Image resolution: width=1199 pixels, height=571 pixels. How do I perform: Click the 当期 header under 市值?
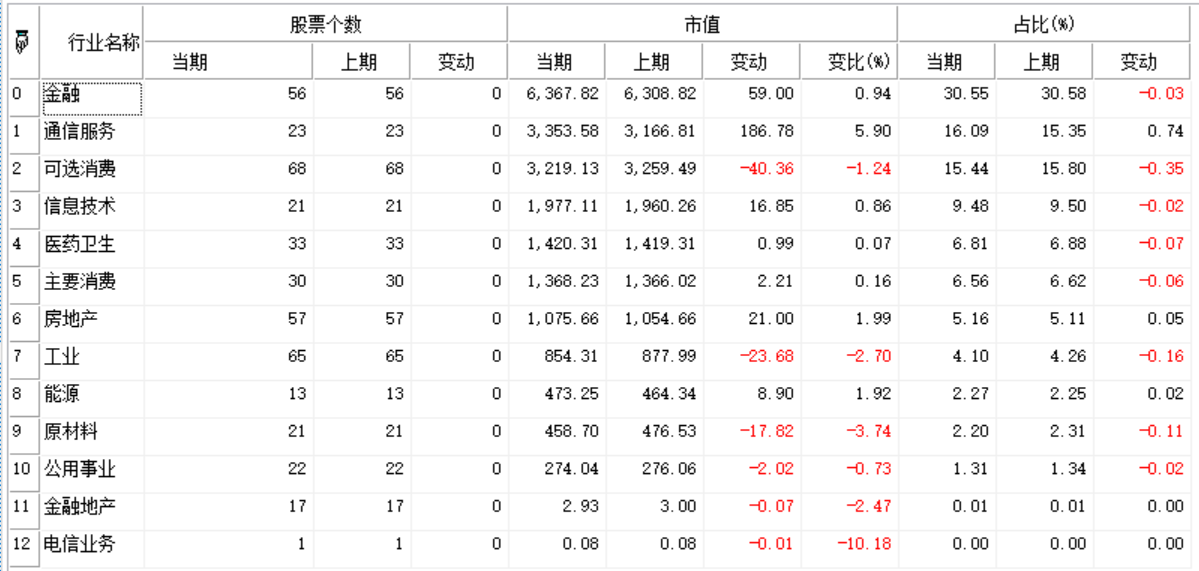(555, 62)
